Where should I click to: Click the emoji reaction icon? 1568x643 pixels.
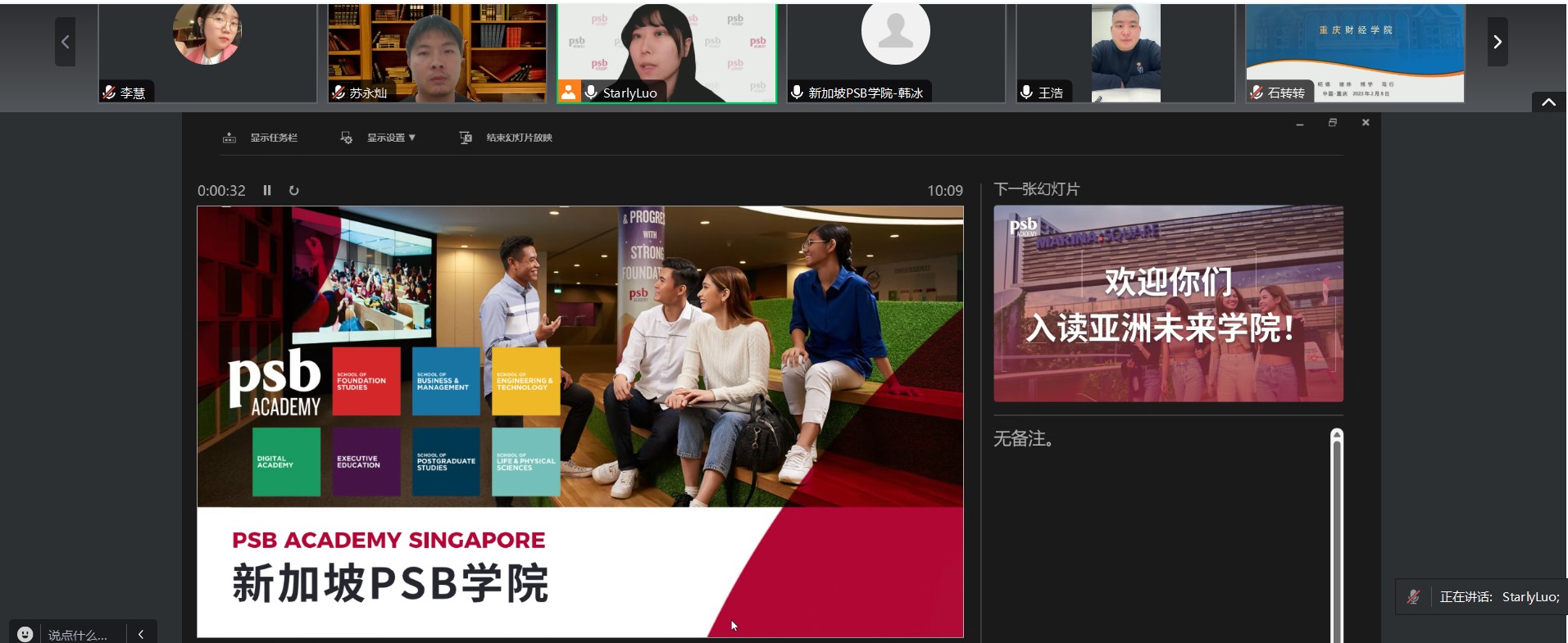click(25, 634)
